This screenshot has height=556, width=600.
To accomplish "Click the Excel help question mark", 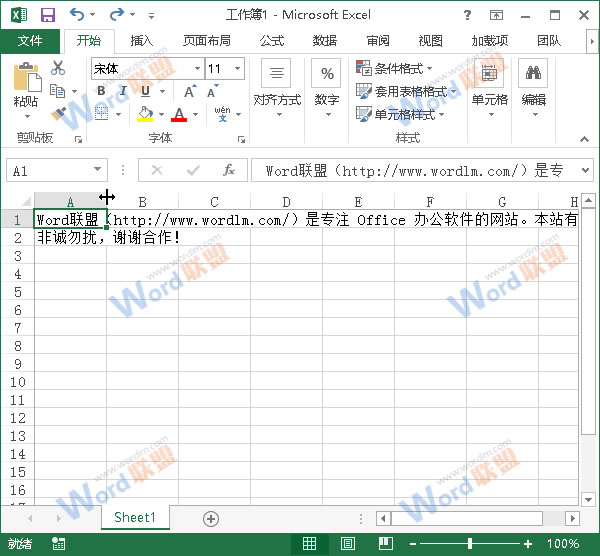I will (x=467, y=15).
